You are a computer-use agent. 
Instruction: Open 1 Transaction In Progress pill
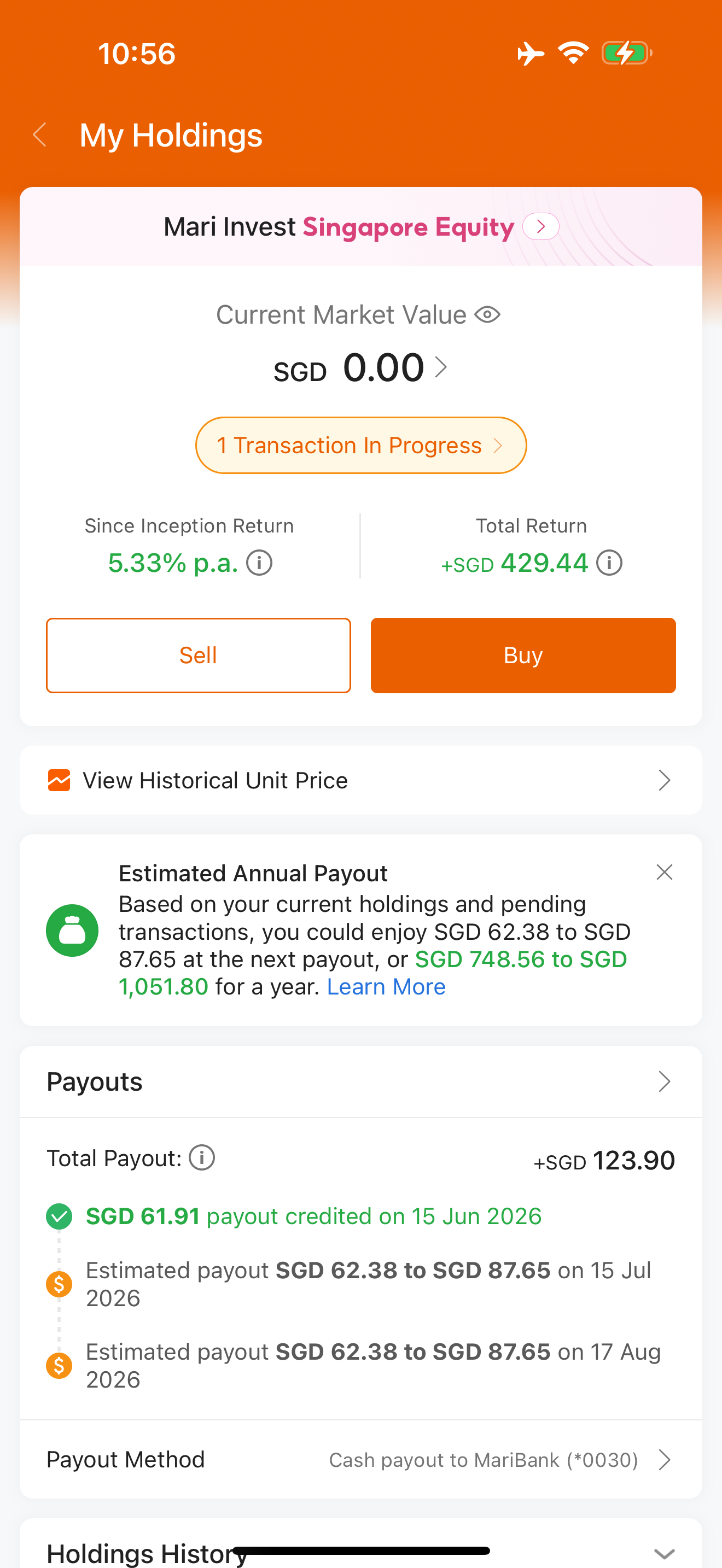(x=361, y=446)
